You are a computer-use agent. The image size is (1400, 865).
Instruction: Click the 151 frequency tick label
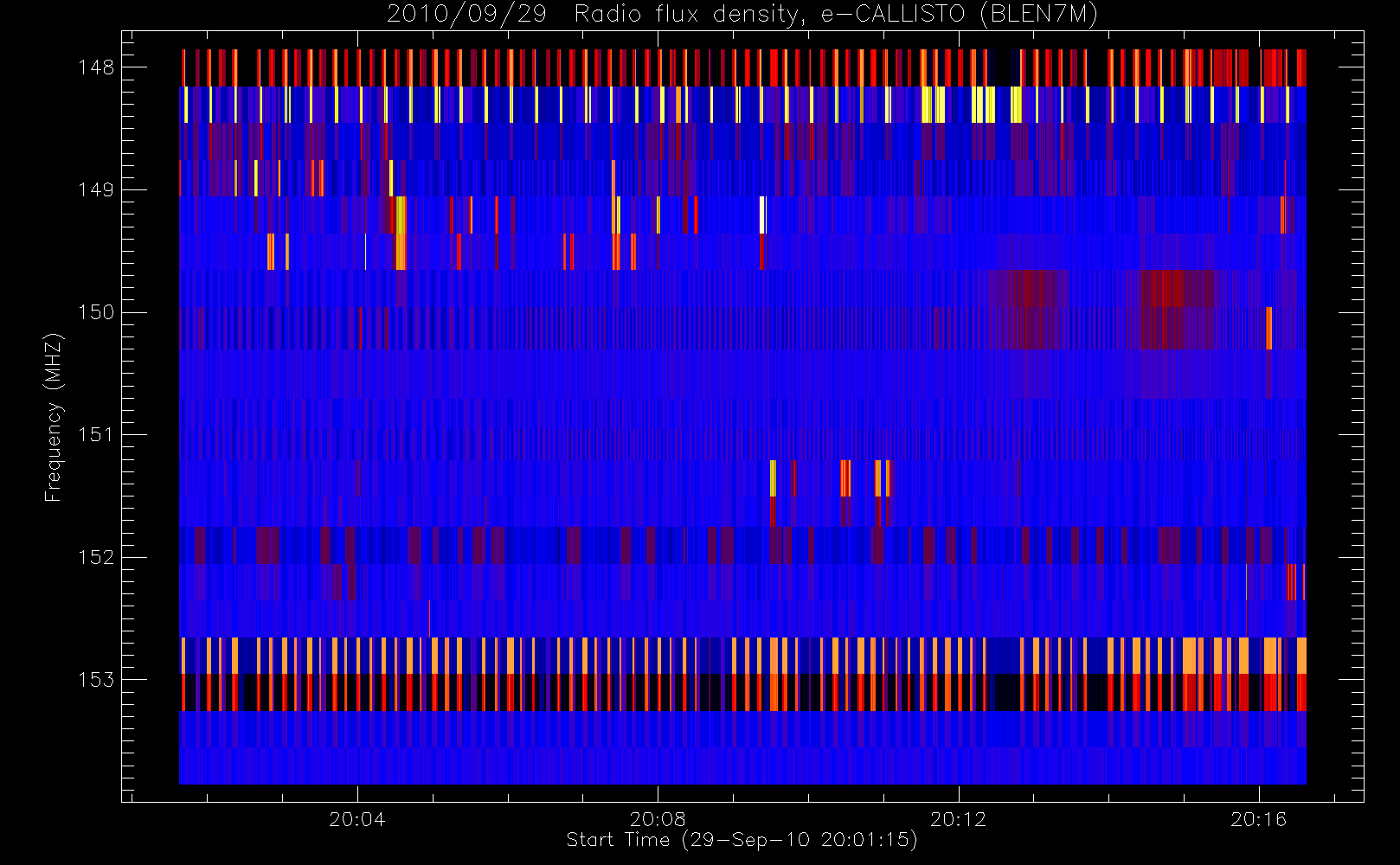click(x=96, y=434)
